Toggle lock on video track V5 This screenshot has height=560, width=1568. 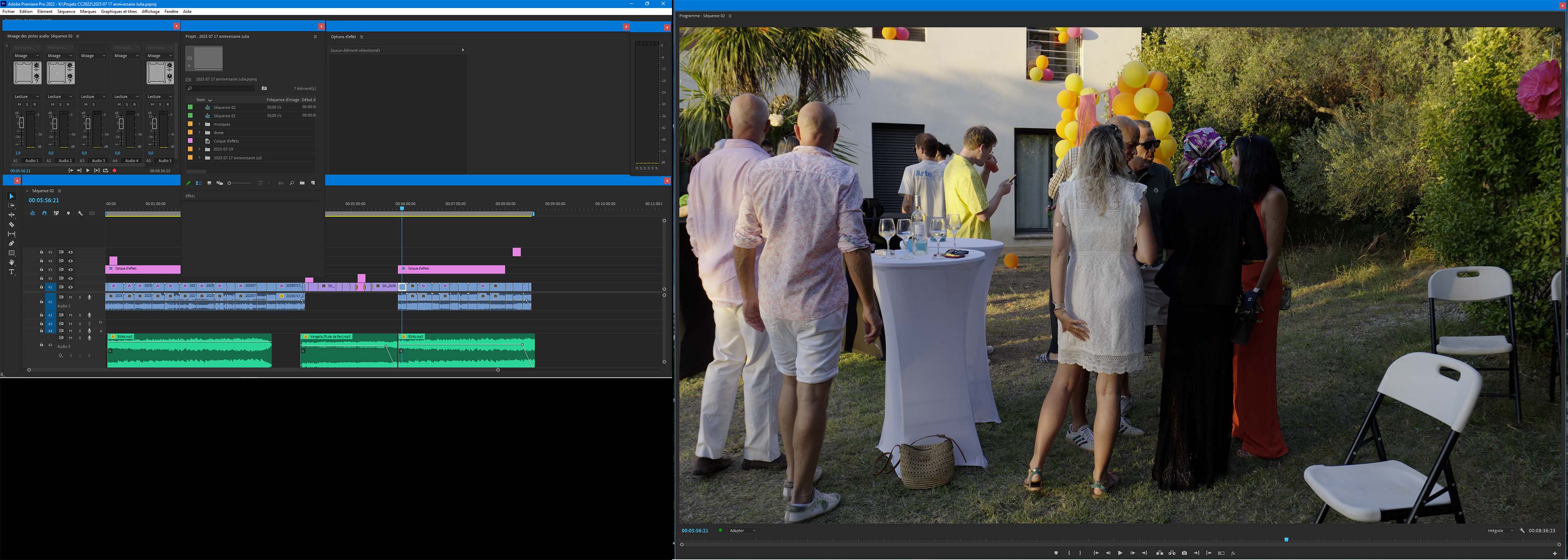[41, 252]
